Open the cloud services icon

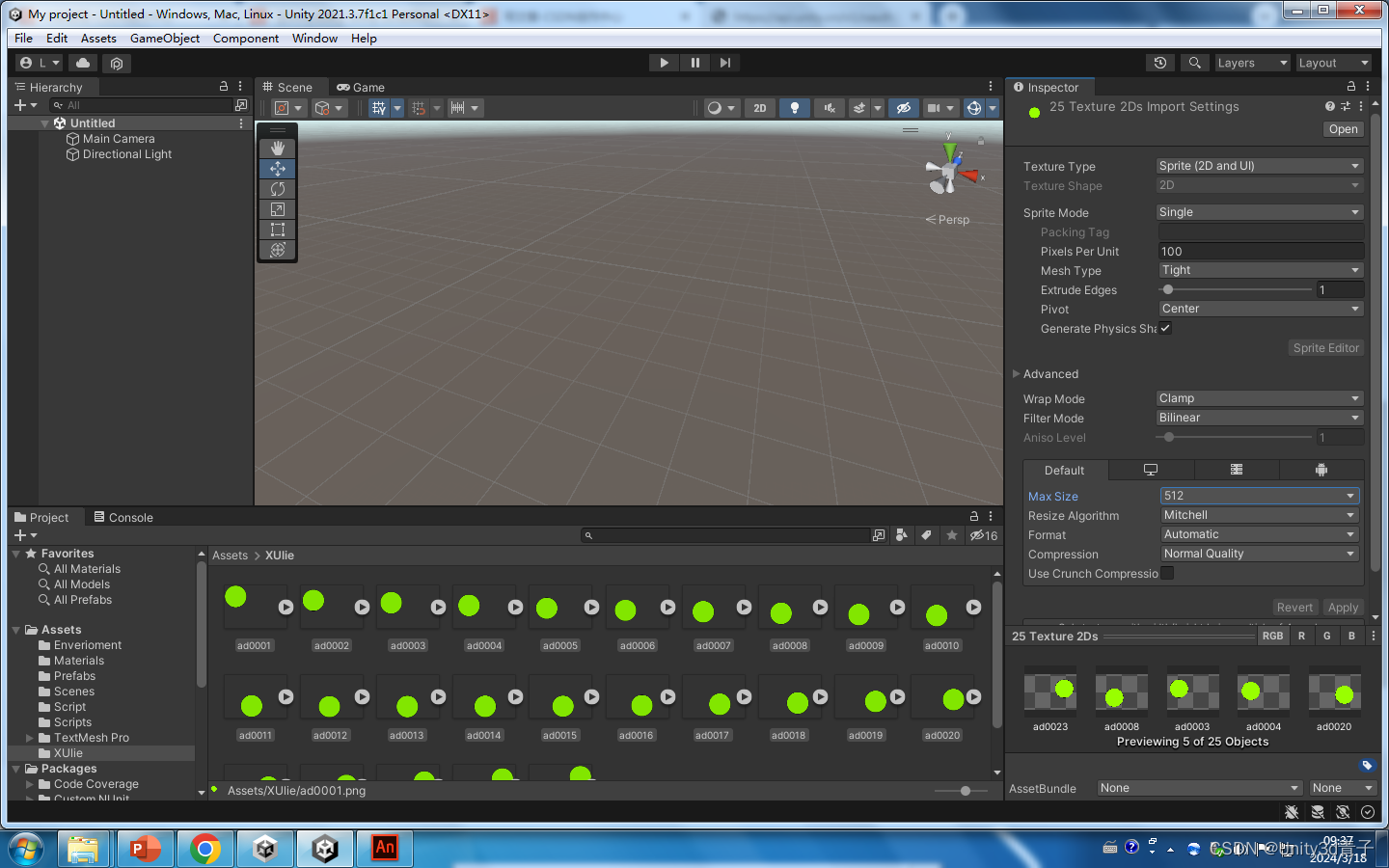click(x=83, y=63)
